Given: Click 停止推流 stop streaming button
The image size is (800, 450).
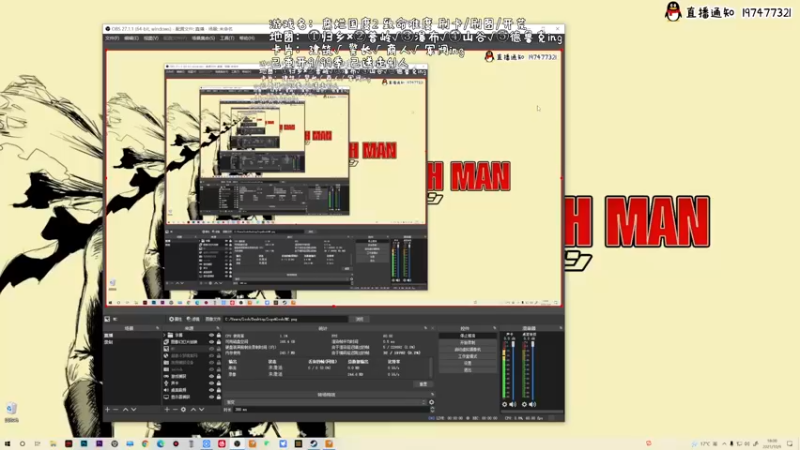Looking at the screenshot, I should 468,336.
